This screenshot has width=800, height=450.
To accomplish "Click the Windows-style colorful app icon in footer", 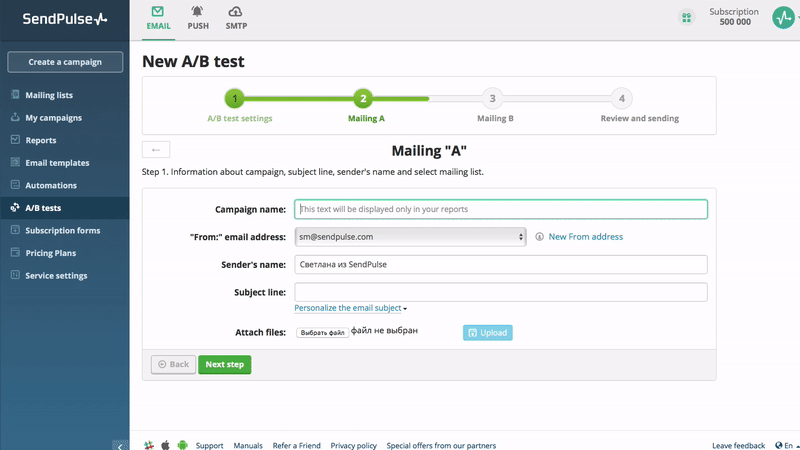I will pyautogui.click(x=149, y=445).
